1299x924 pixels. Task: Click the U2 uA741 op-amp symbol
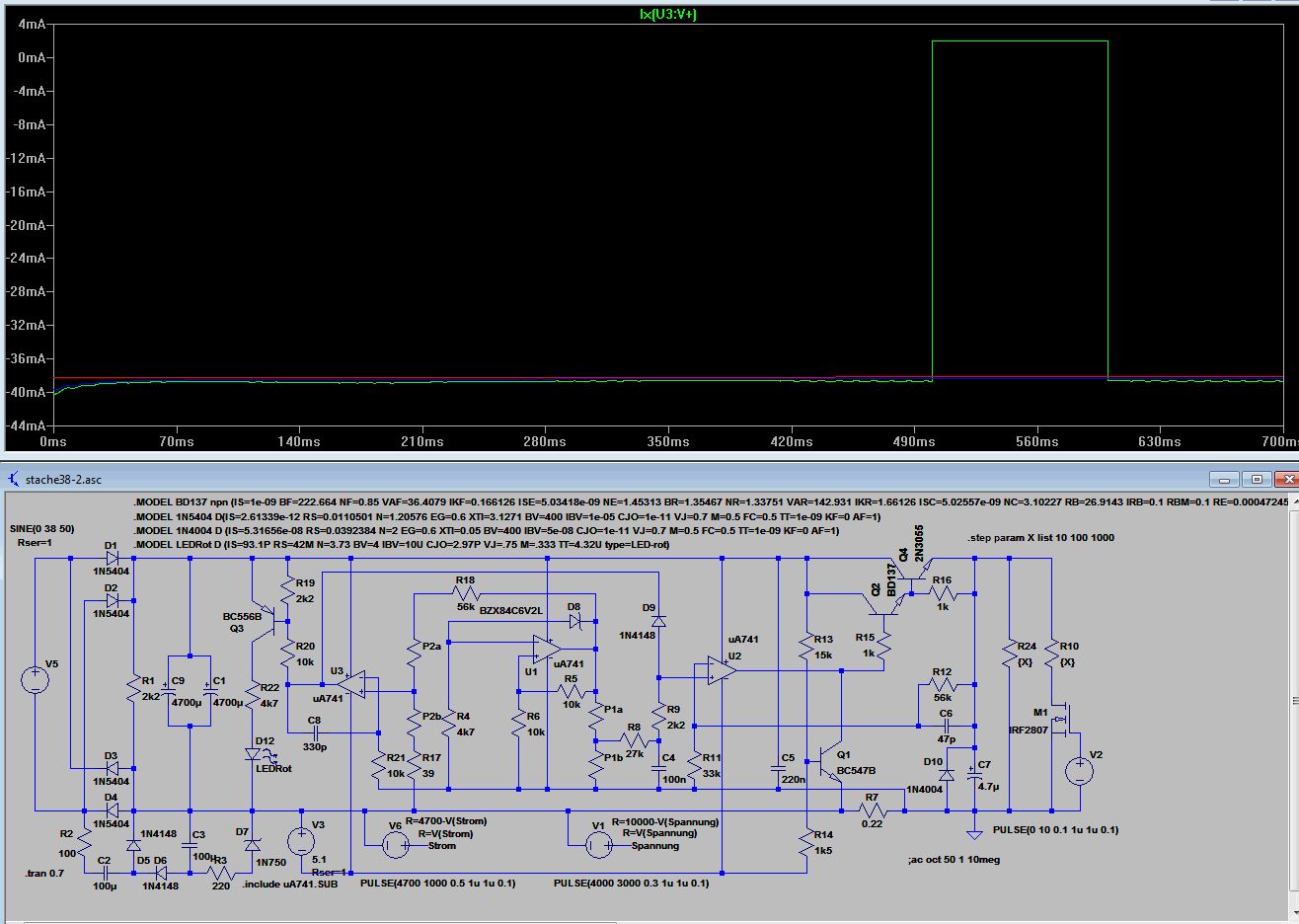click(722, 669)
